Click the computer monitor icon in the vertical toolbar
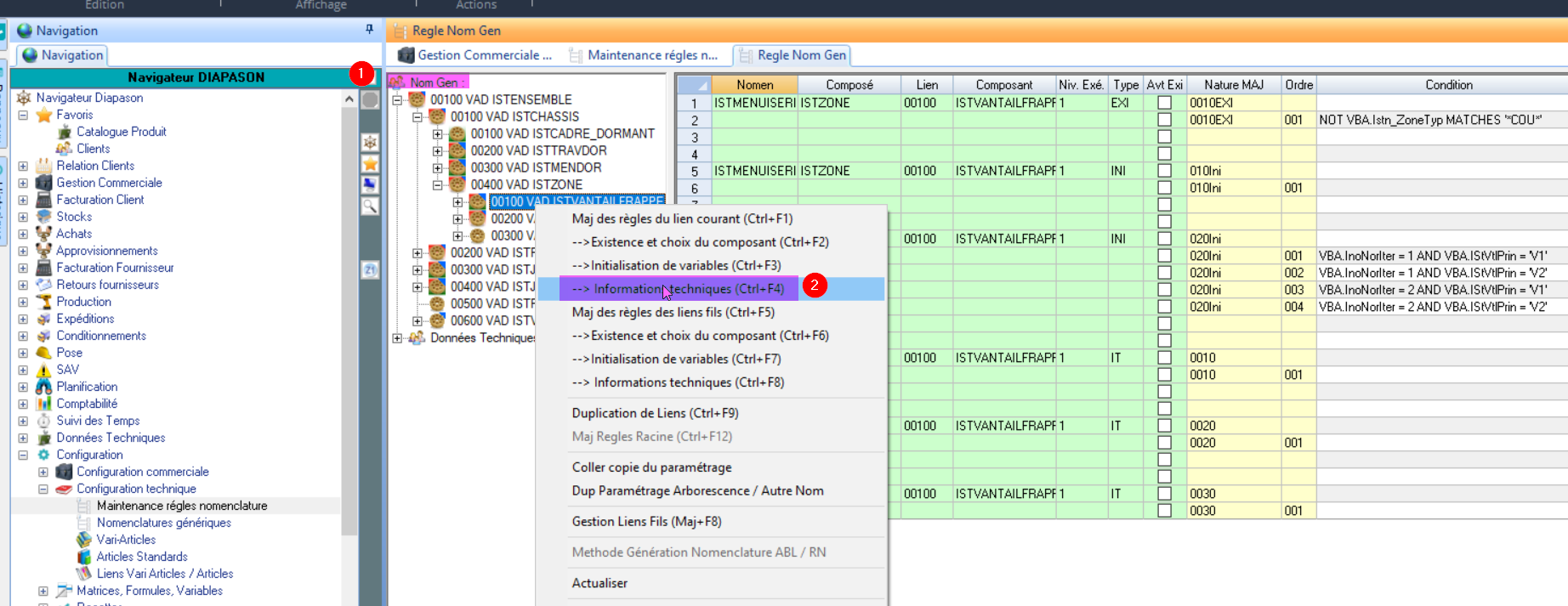 (371, 184)
